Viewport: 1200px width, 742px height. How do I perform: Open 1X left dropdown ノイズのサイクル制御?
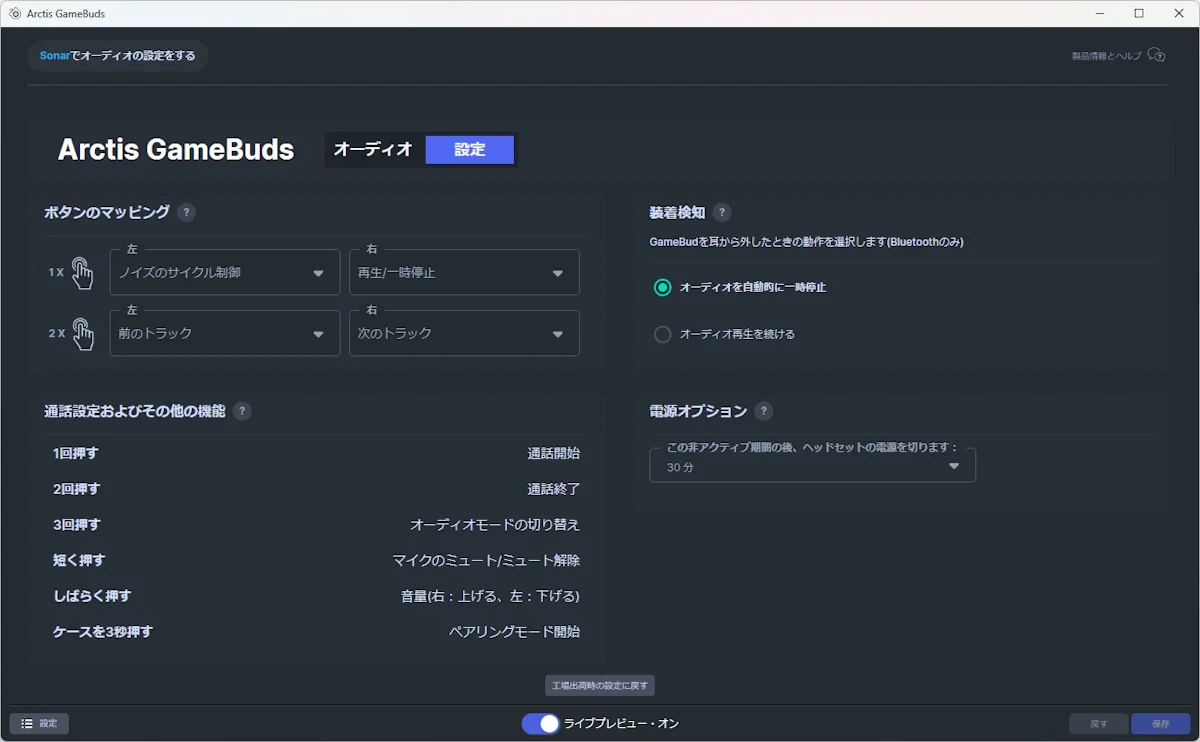tap(225, 272)
